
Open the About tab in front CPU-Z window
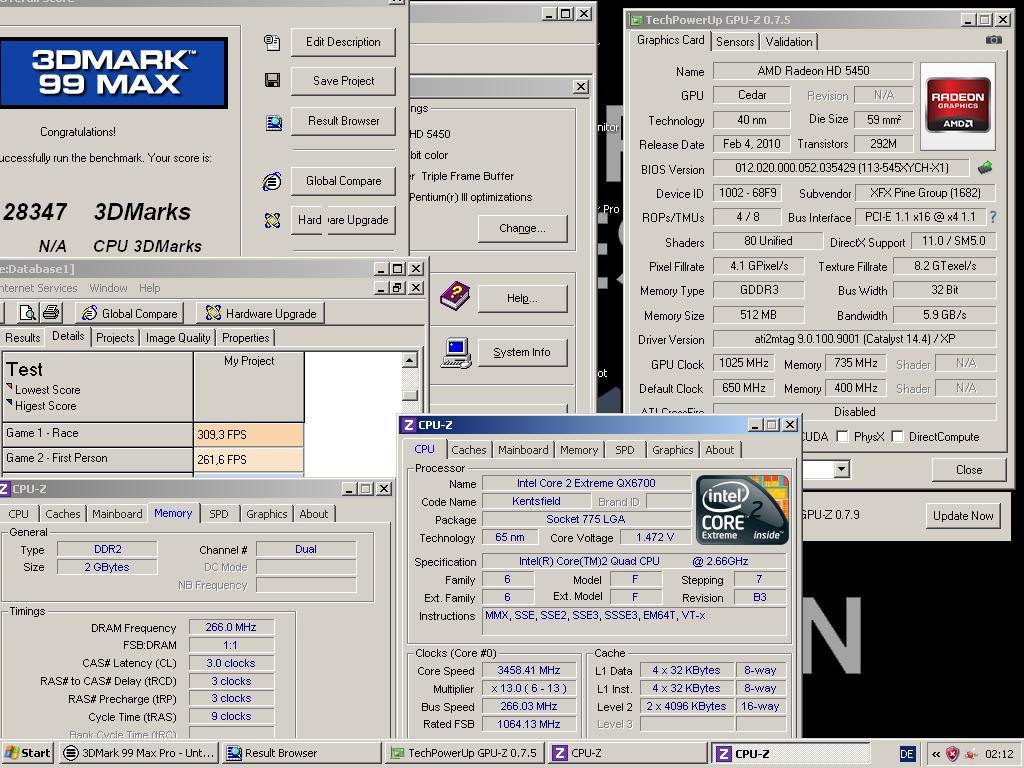coord(720,450)
